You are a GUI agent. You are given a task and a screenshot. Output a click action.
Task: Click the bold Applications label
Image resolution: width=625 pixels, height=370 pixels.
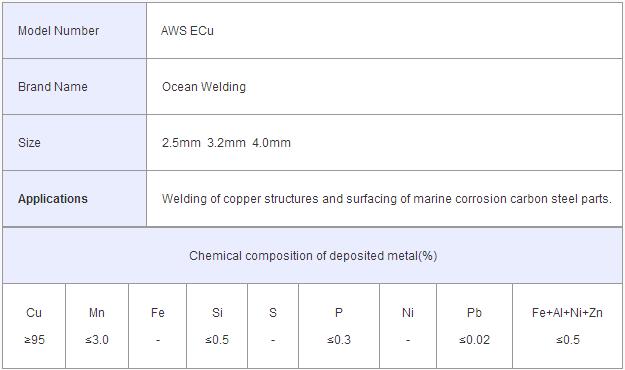pyautogui.click(x=53, y=199)
